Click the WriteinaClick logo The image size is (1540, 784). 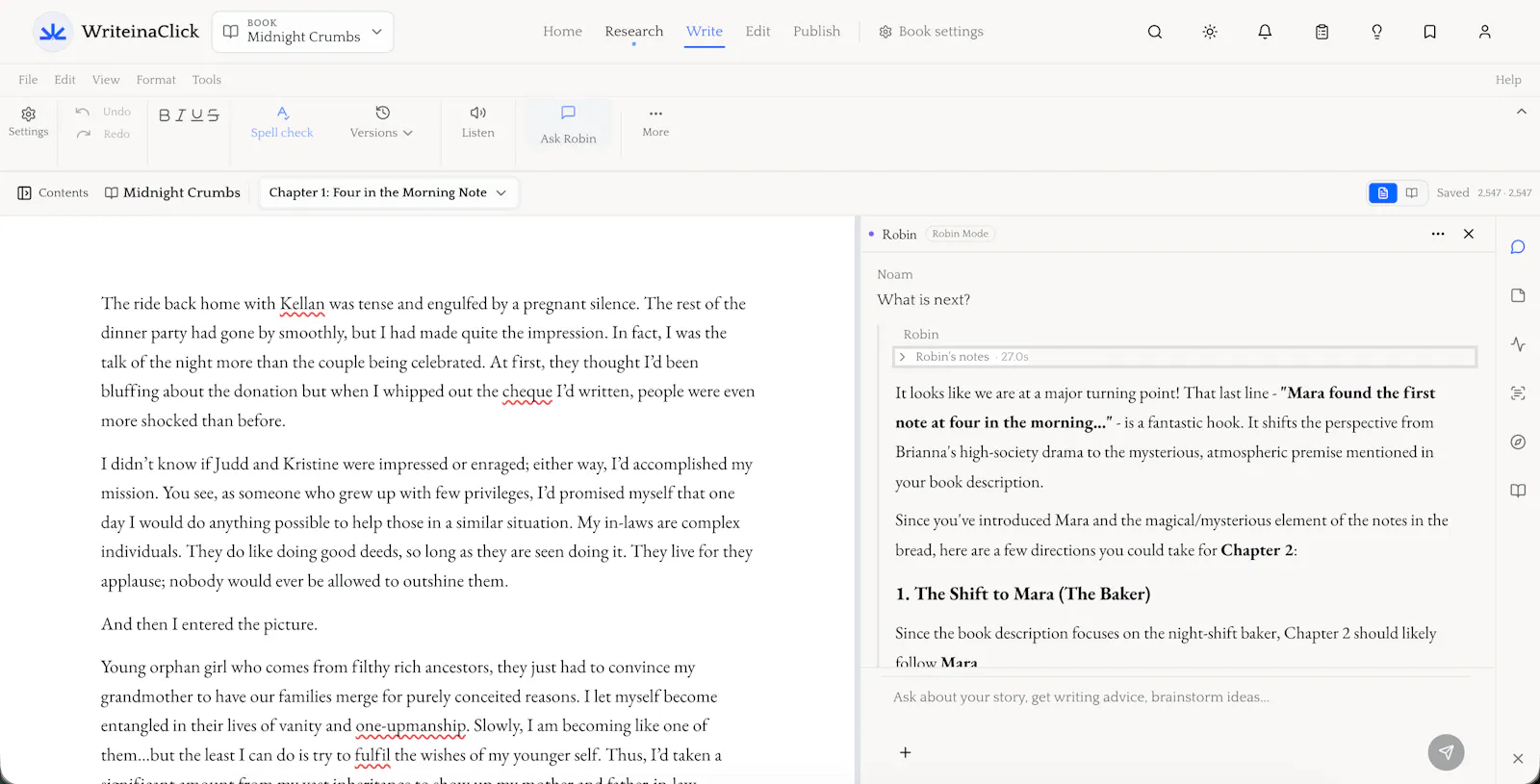pyautogui.click(x=115, y=32)
